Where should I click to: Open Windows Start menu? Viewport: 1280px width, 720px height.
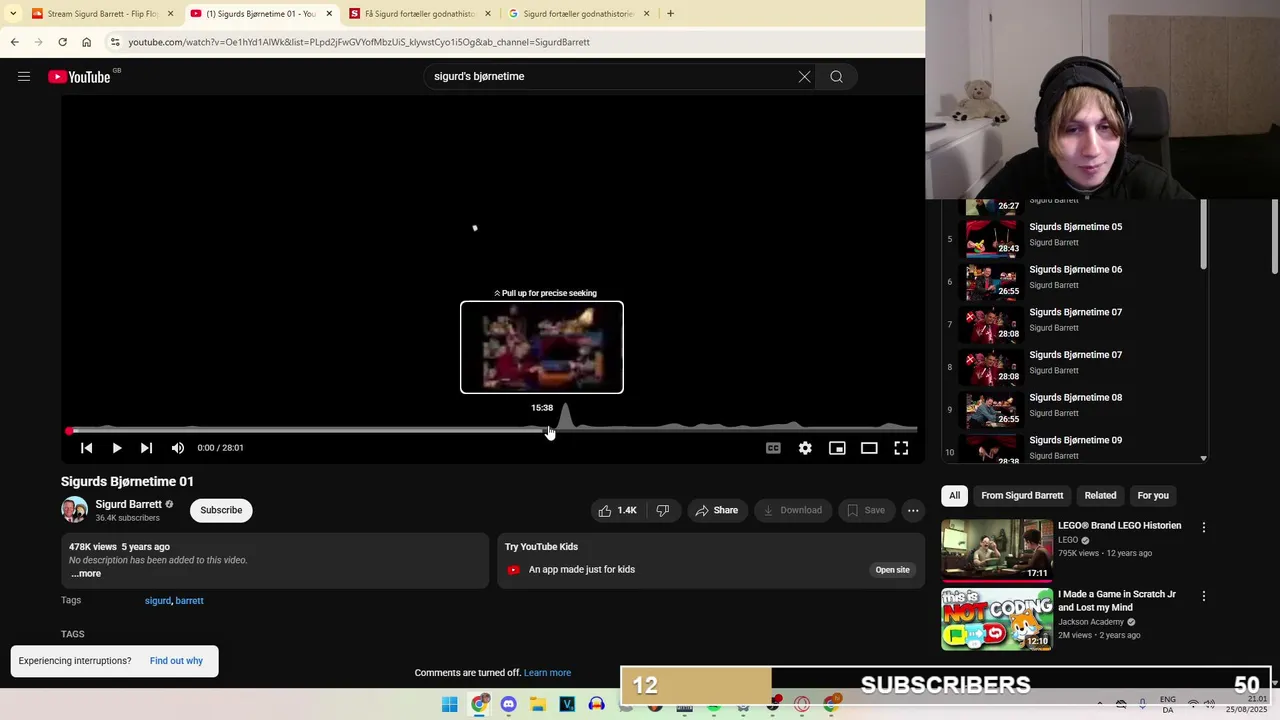(450, 705)
